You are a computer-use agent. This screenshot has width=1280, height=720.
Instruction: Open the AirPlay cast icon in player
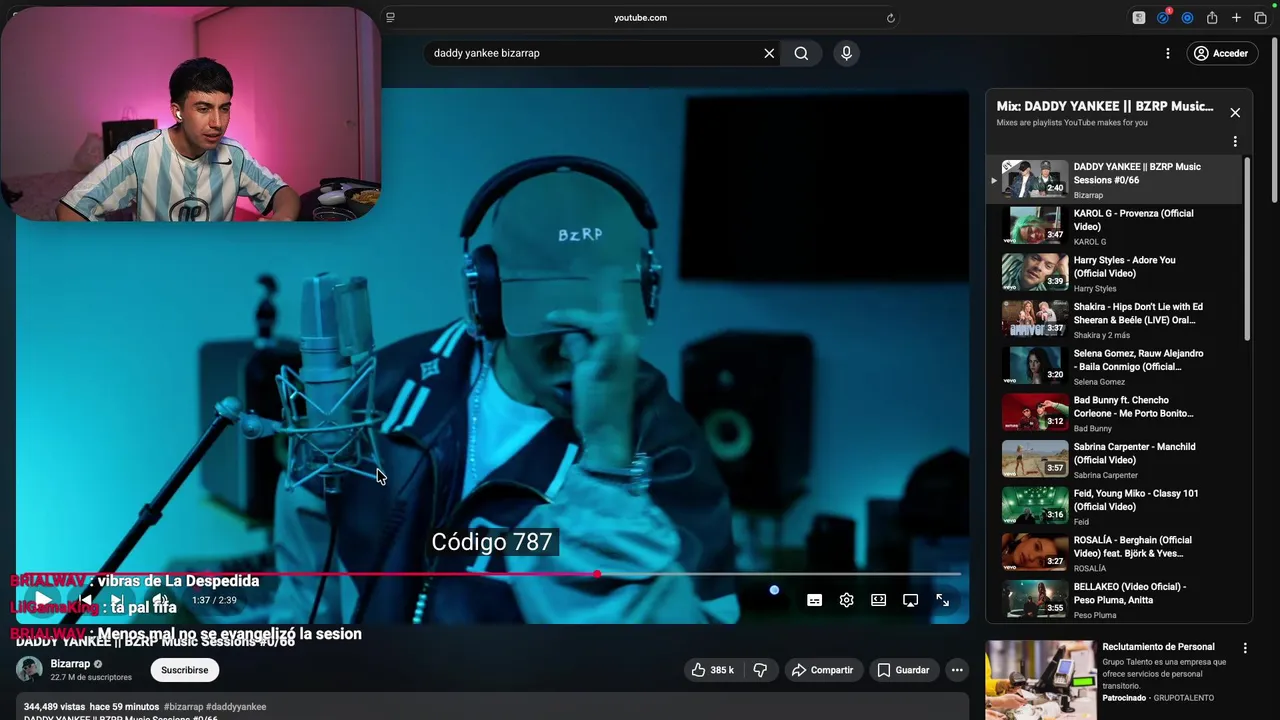click(x=910, y=600)
